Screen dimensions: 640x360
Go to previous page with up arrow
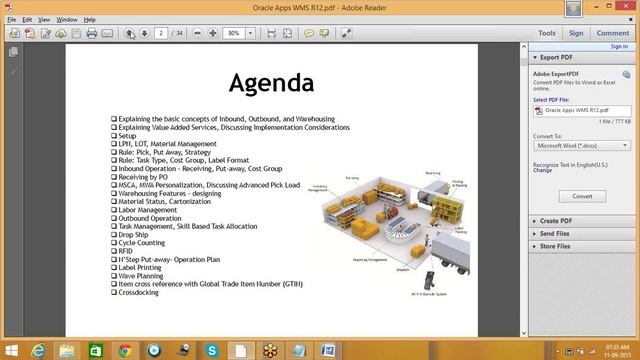coord(130,33)
